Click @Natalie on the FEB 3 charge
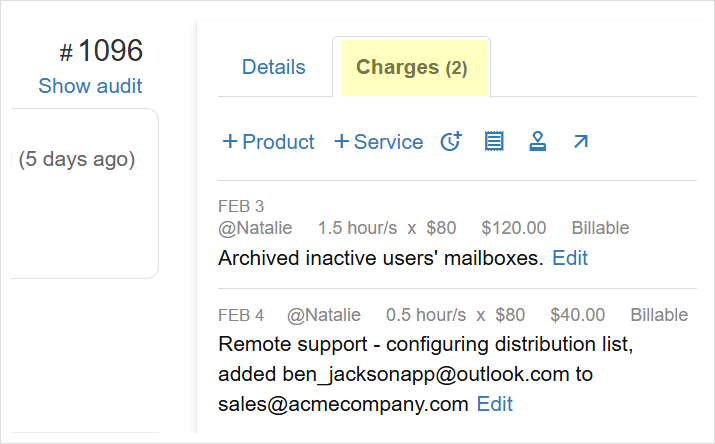 (x=255, y=228)
